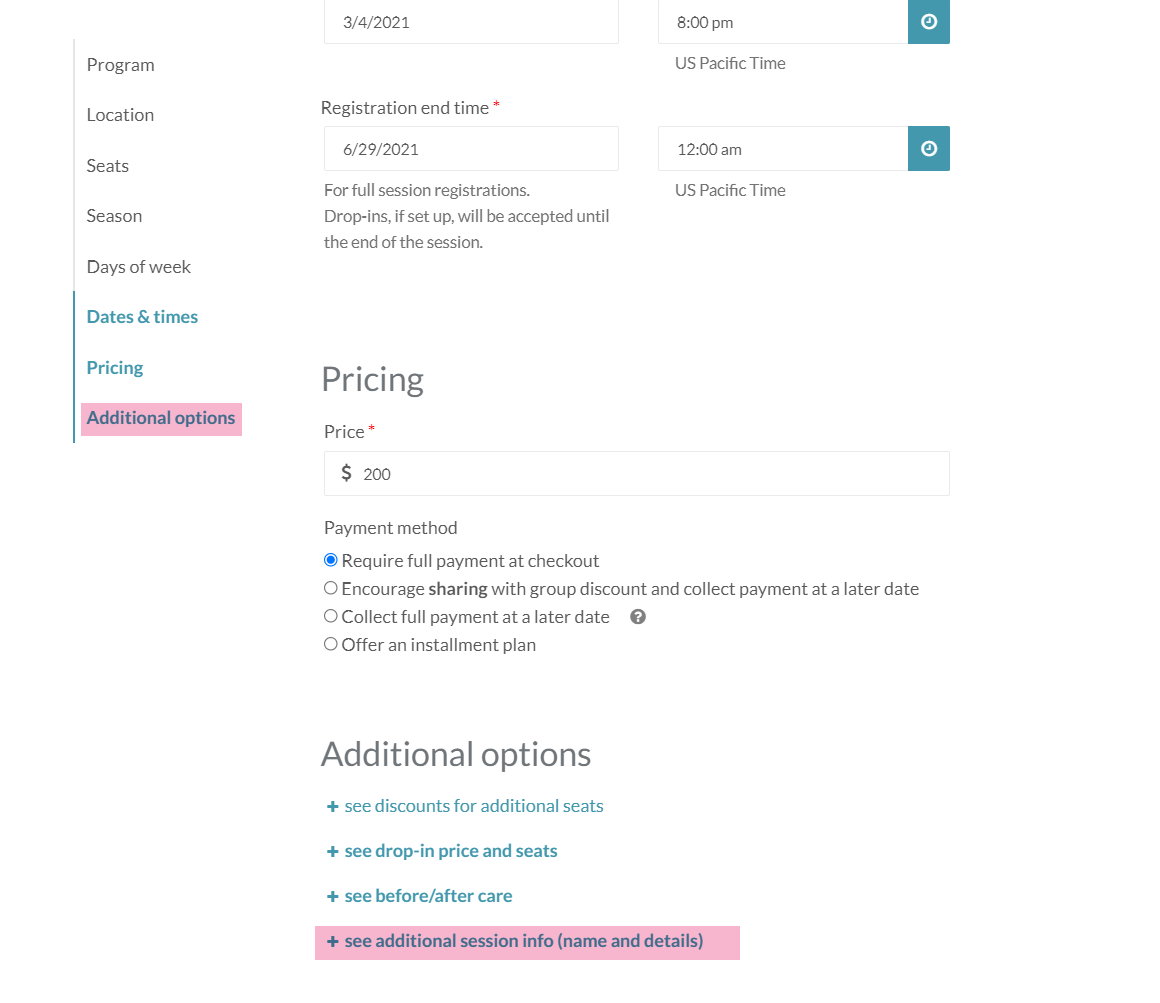Choose Encourage sharing with group discount option
The width and height of the screenshot is (1160, 1003).
(331, 588)
